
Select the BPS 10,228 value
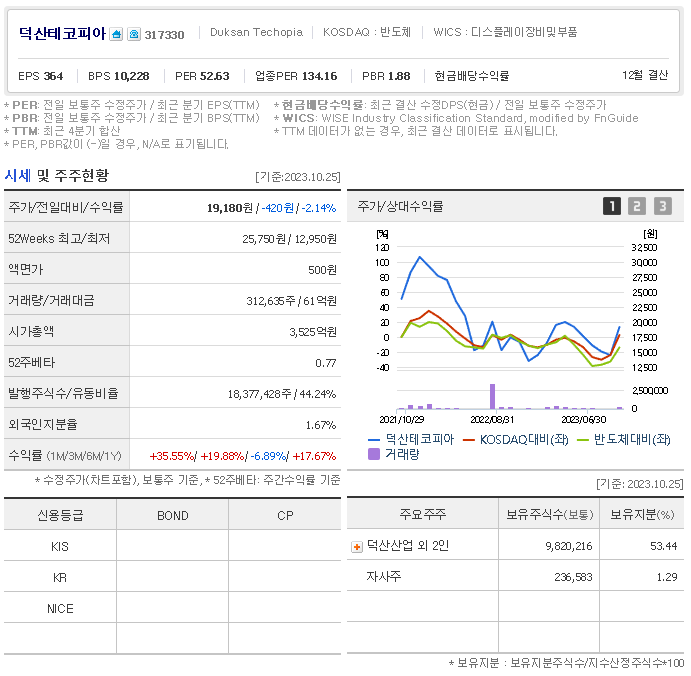point(119,76)
